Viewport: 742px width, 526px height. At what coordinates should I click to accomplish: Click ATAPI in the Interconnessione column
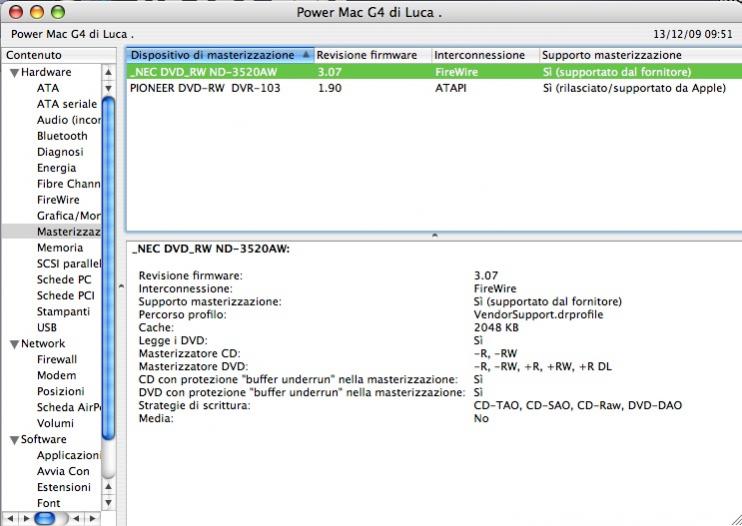[450, 88]
